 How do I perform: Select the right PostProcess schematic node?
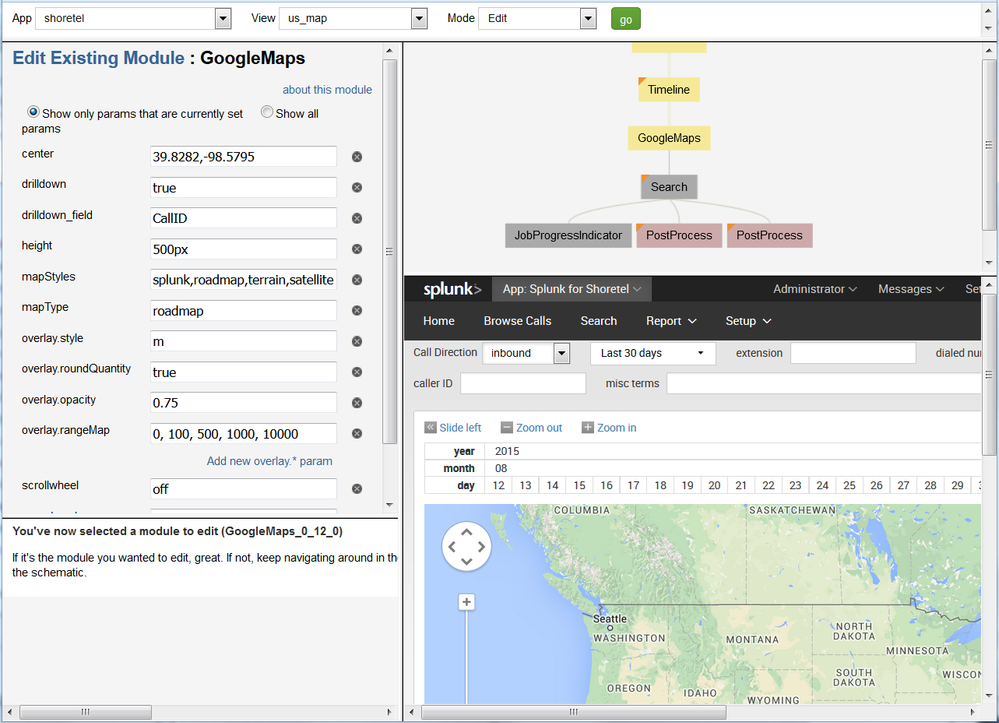(770, 235)
